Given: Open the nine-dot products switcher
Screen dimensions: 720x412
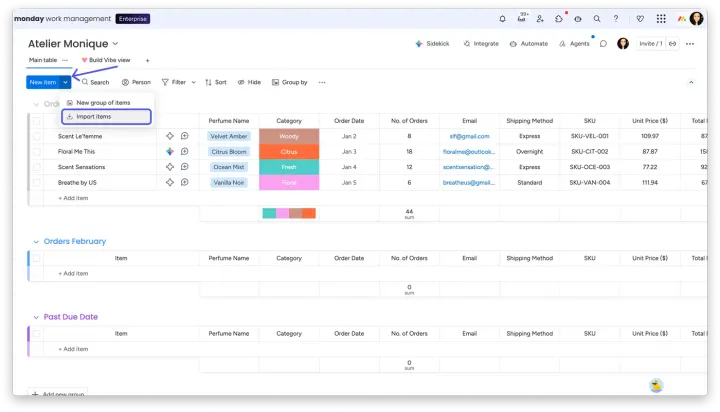Looking at the screenshot, I should [x=661, y=19].
